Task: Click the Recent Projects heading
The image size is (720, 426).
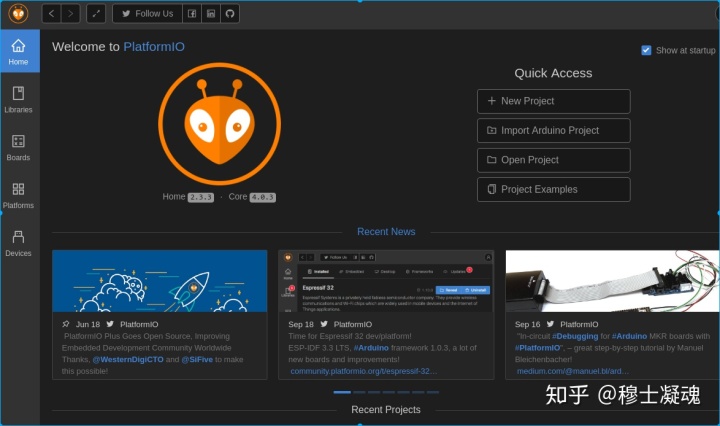Action: pos(386,409)
